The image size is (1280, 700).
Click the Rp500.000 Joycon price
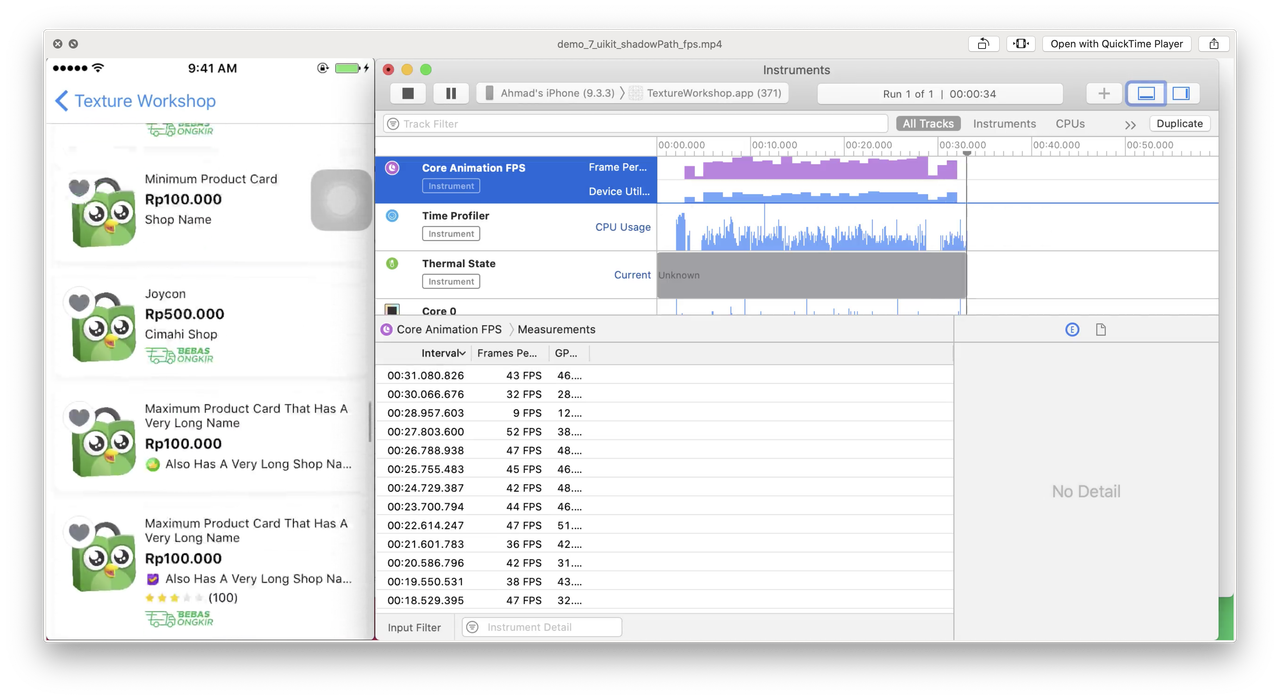pyautogui.click(x=185, y=314)
